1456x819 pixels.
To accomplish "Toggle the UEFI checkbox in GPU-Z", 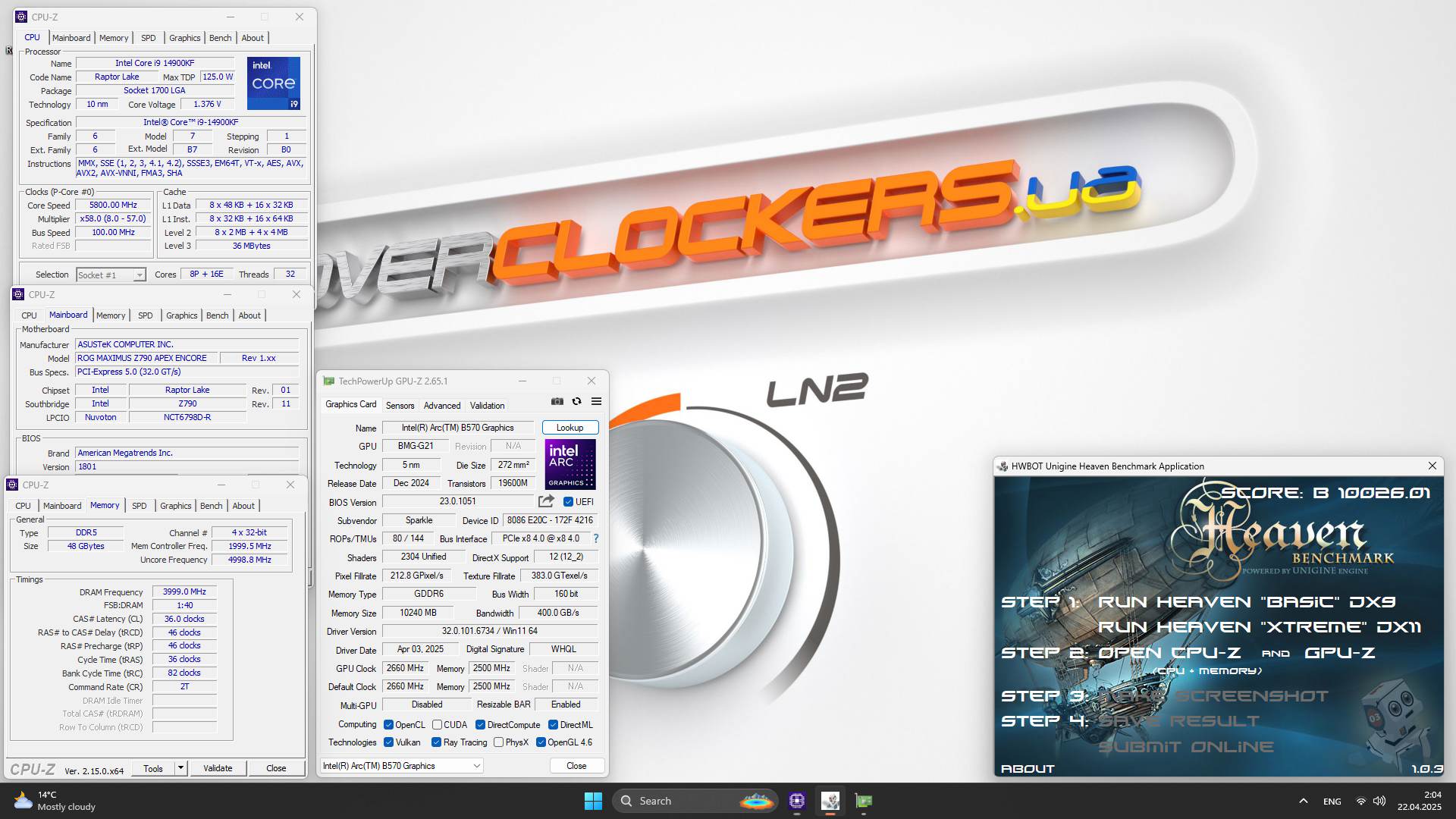I will click(x=568, y=502).
